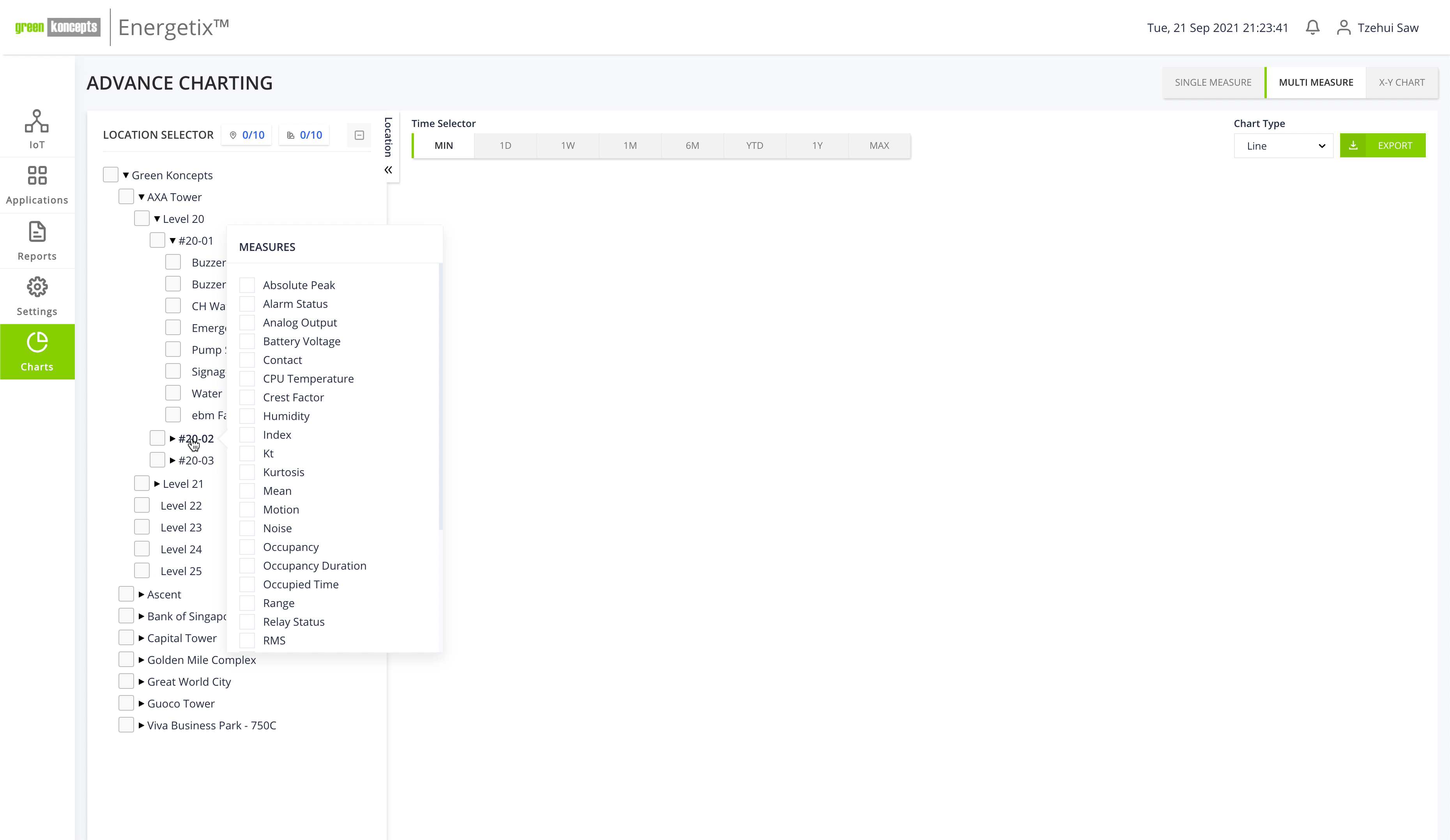The width and height of the screenshot is (1450, 840).
Task: Open the Applications grid icon
Action: click(37, 176)
